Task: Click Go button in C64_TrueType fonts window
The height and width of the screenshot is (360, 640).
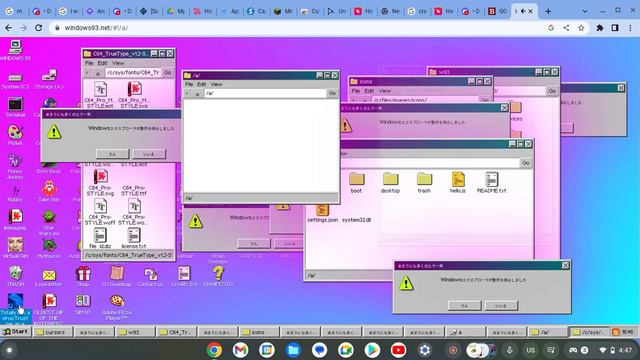Action: tap(168, 73)
